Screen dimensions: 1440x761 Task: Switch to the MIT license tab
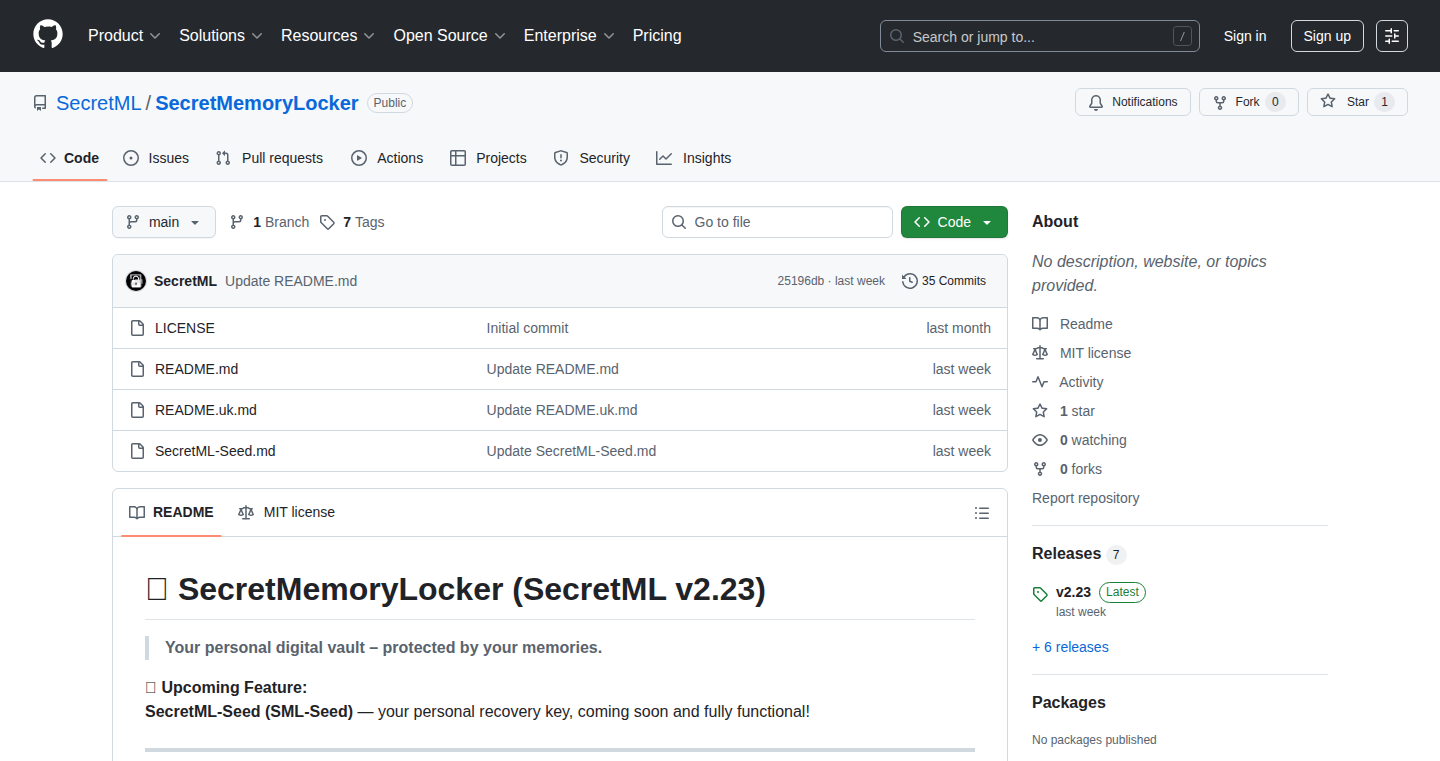tap(286, 512)
